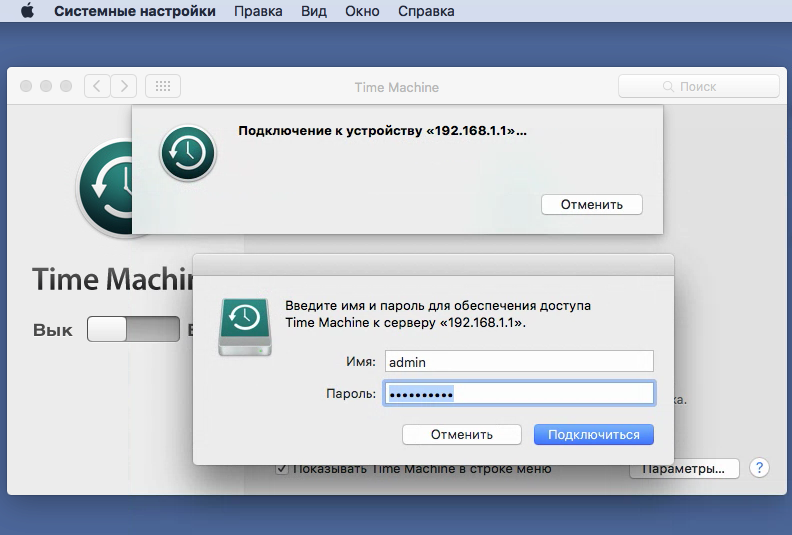This screenshot has width=792, height=535.
Task: Open the Правка menu
Action: click(257, 12)
